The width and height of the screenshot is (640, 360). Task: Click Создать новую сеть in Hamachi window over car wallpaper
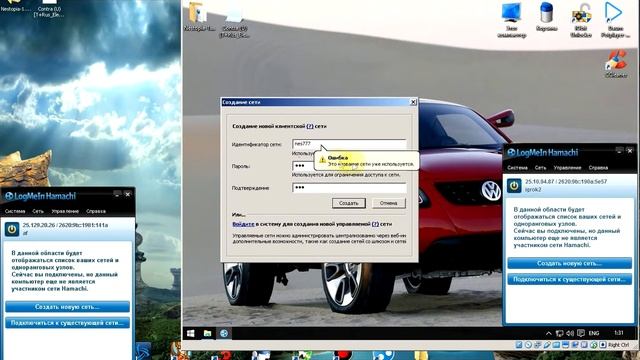[569, 263]
